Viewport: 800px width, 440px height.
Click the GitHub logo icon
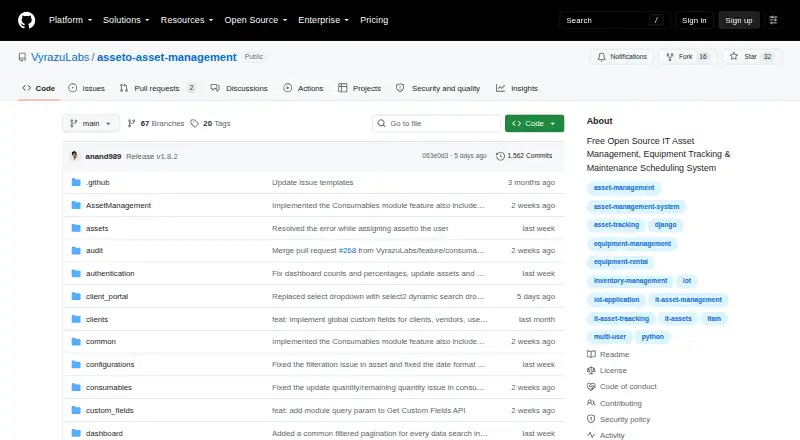coord(27,20)
